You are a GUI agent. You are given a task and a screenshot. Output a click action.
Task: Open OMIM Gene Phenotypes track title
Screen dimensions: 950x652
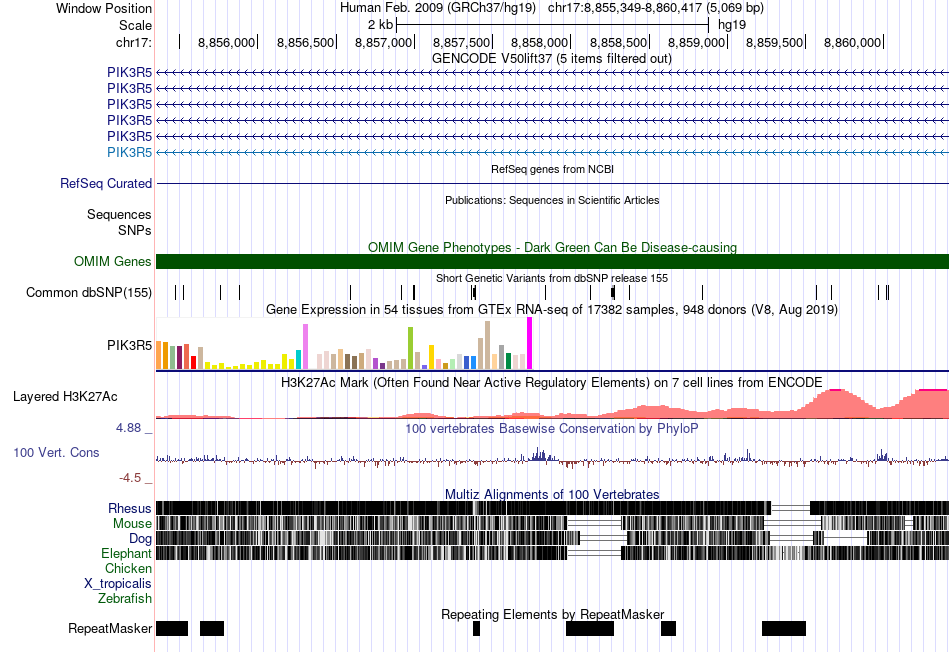pyautogui.click(x=552, y=247)
